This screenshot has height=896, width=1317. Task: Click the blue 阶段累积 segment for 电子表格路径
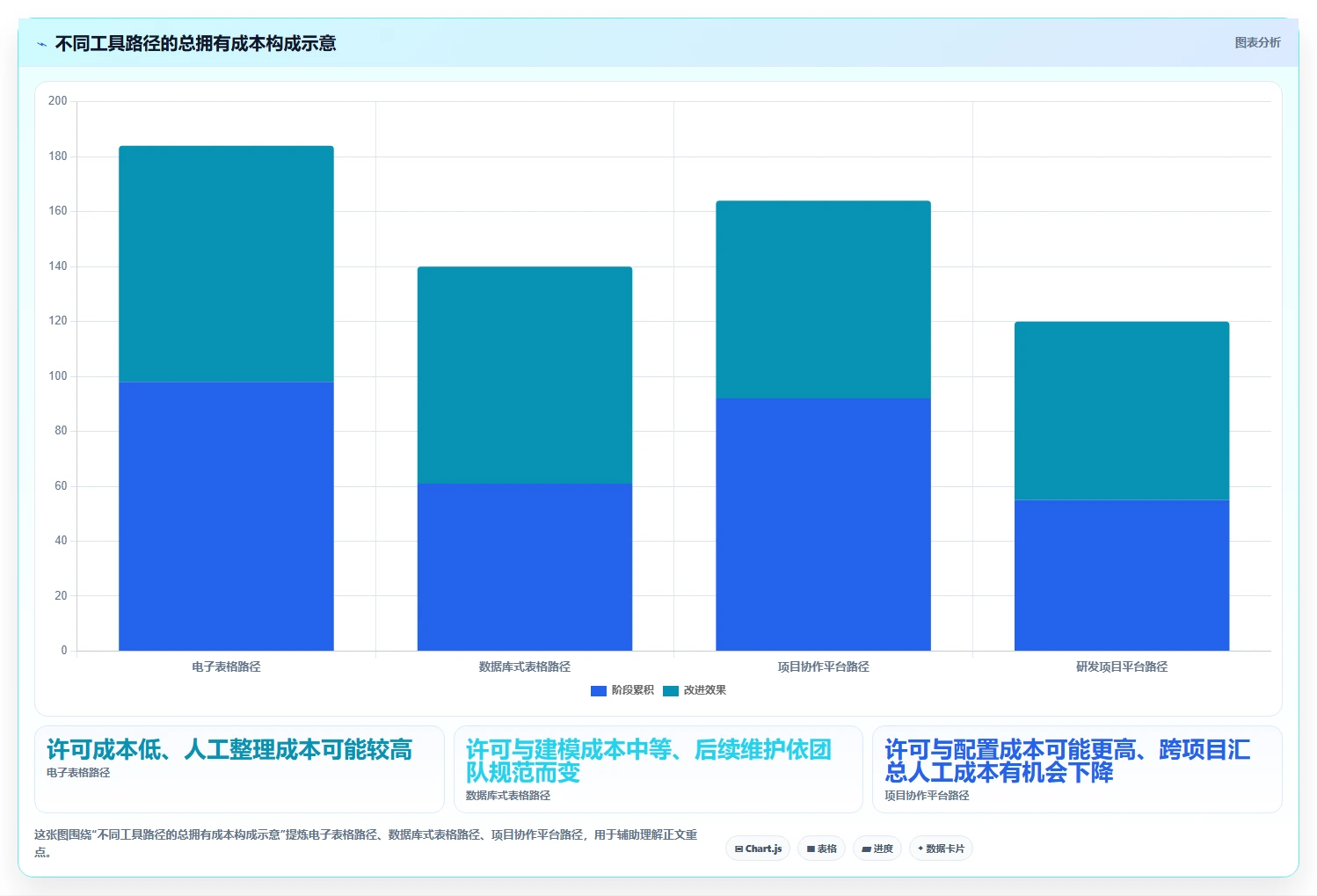pos(226,516)
